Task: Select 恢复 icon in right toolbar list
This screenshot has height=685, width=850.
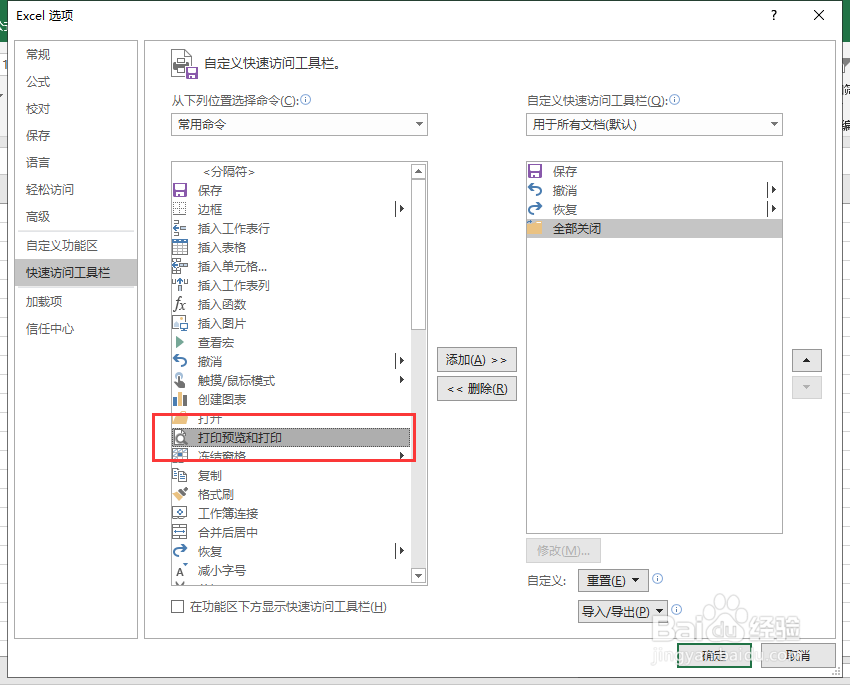Action: 535,209
